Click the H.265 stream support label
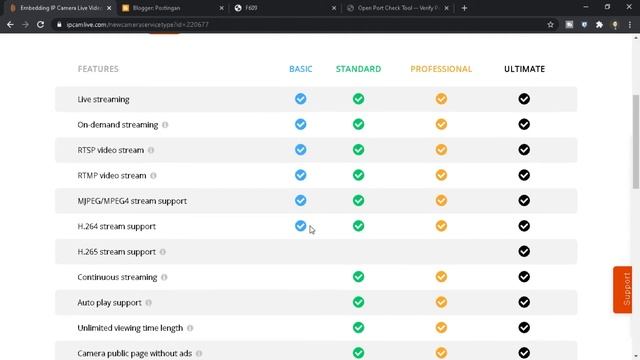 click(116, 252)
